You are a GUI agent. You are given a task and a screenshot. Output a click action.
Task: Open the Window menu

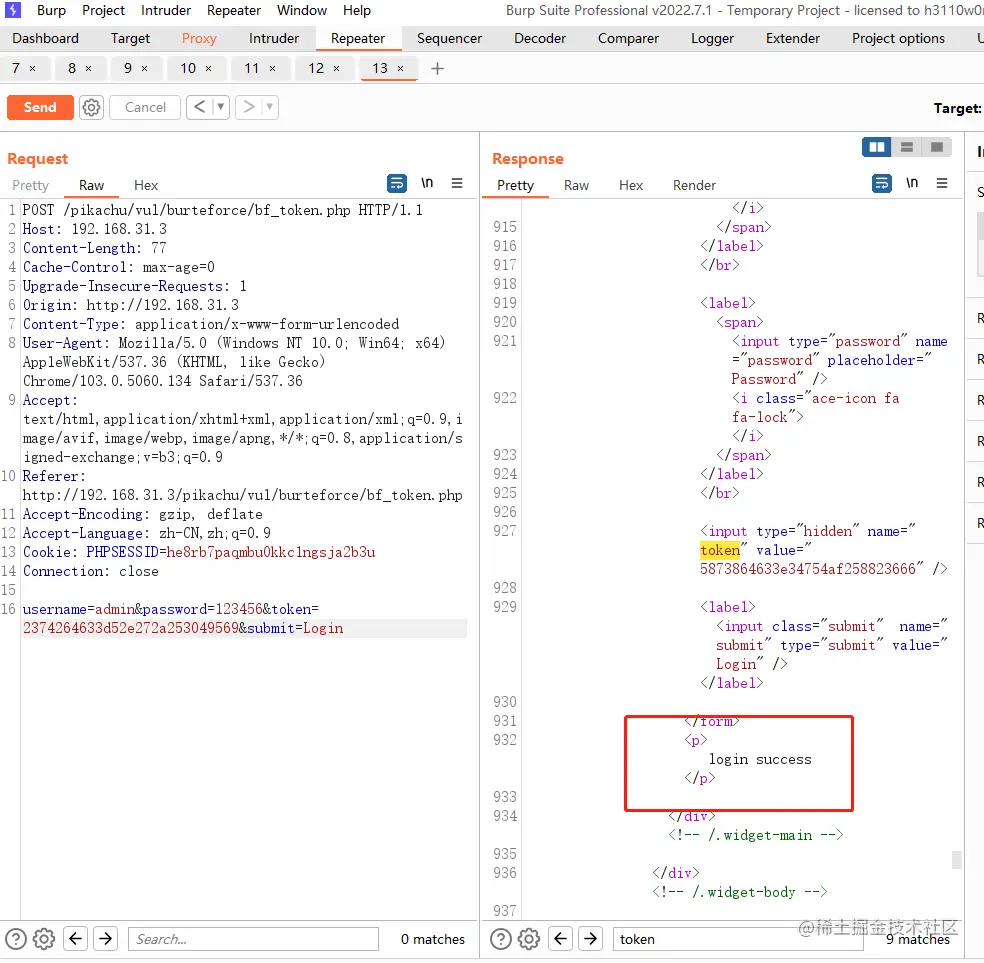click(x=302, y=11)
